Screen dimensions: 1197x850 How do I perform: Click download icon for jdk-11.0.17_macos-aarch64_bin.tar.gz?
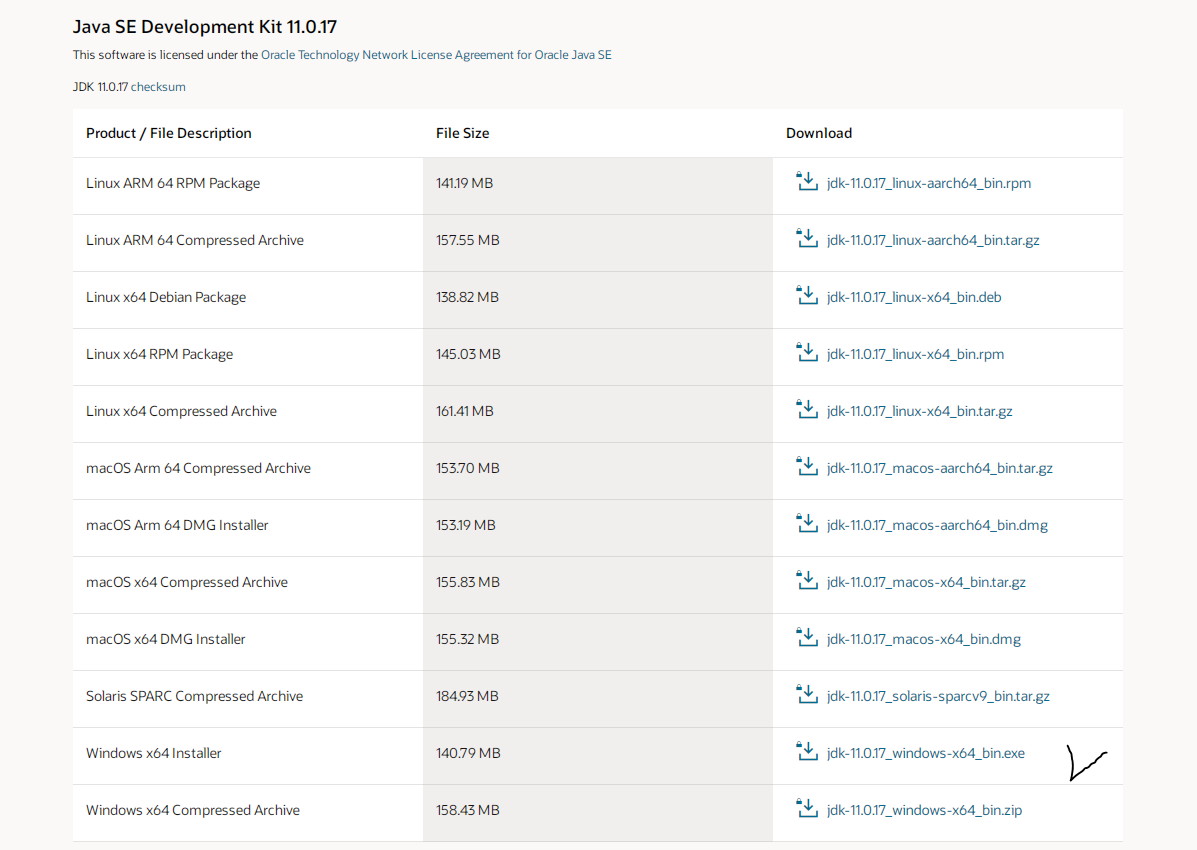tap(806, 467)
